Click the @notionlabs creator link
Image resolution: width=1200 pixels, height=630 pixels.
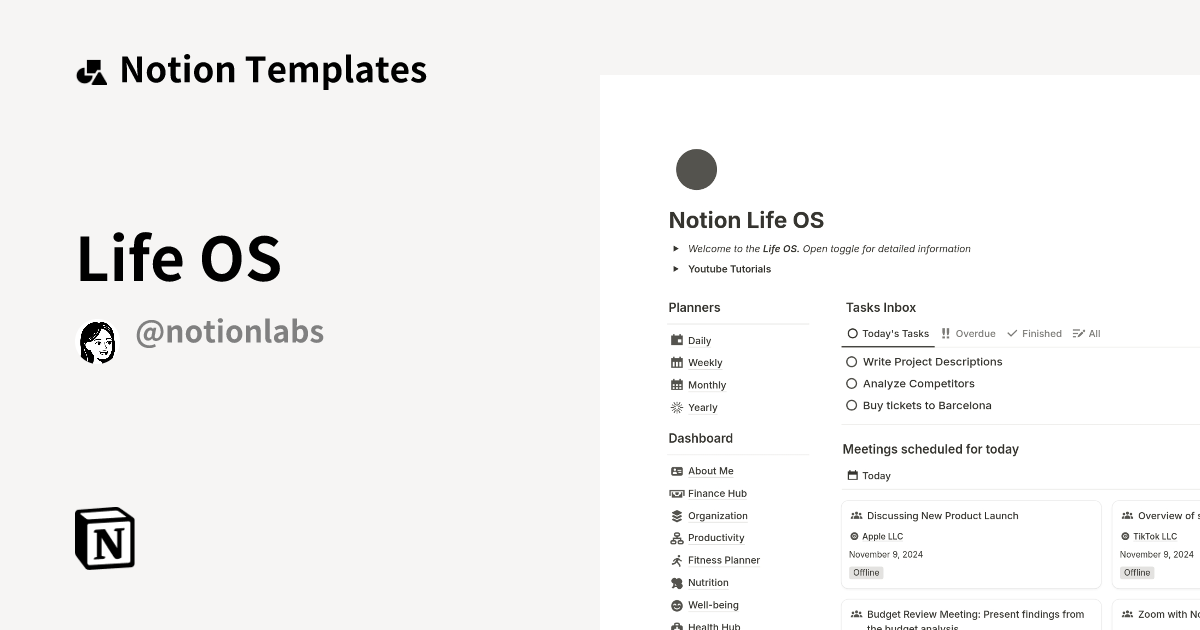[230, 331]
